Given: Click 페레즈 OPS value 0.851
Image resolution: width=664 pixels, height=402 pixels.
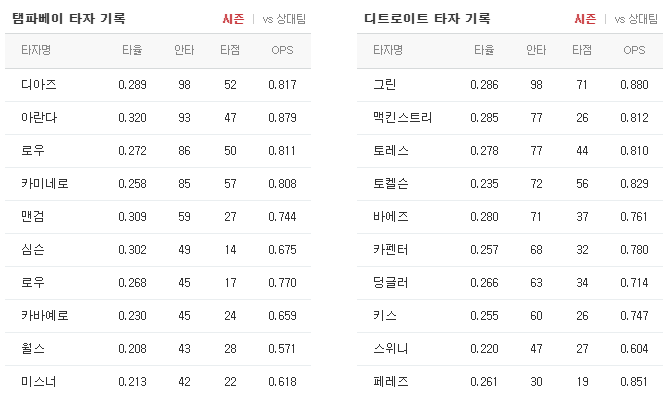Looking at the screenshot, I should click(634, 382).
